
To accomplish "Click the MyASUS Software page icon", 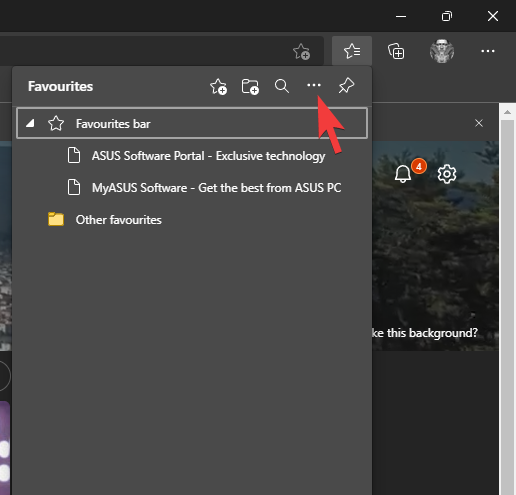I will coord(74,187).
